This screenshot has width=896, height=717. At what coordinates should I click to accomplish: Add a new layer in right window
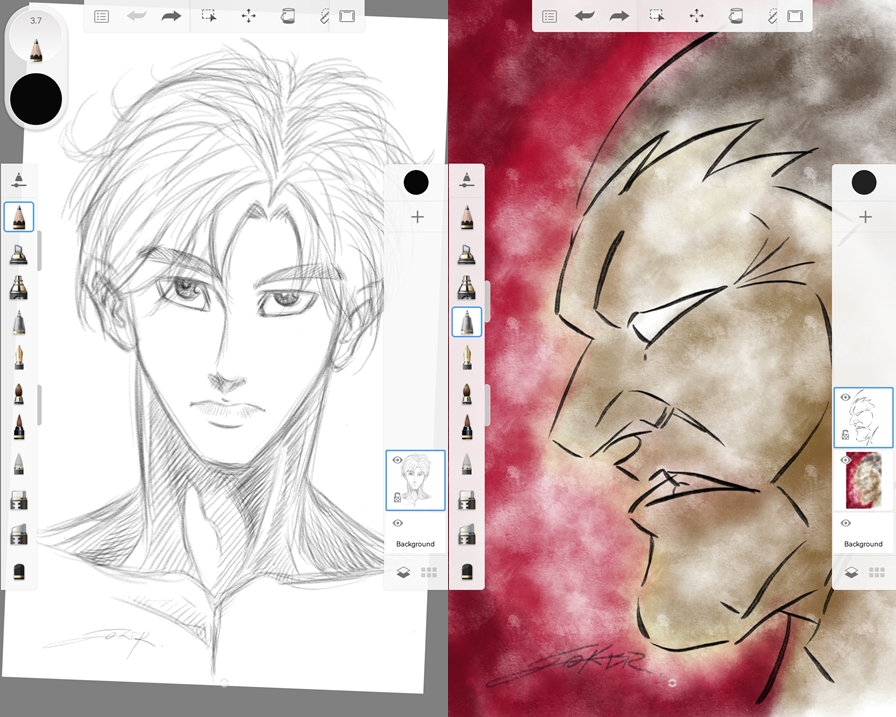[x=864, y=217]
